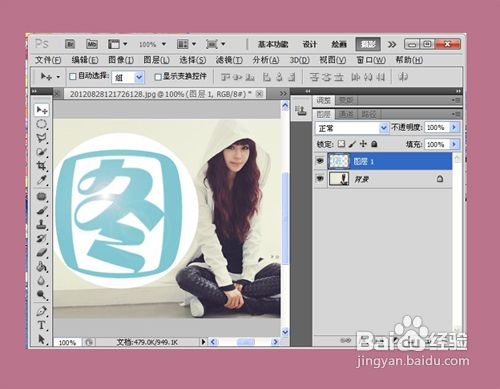500x389 pixels.
Task: Show more workspaces with >> button
Action: coord(392,44)
